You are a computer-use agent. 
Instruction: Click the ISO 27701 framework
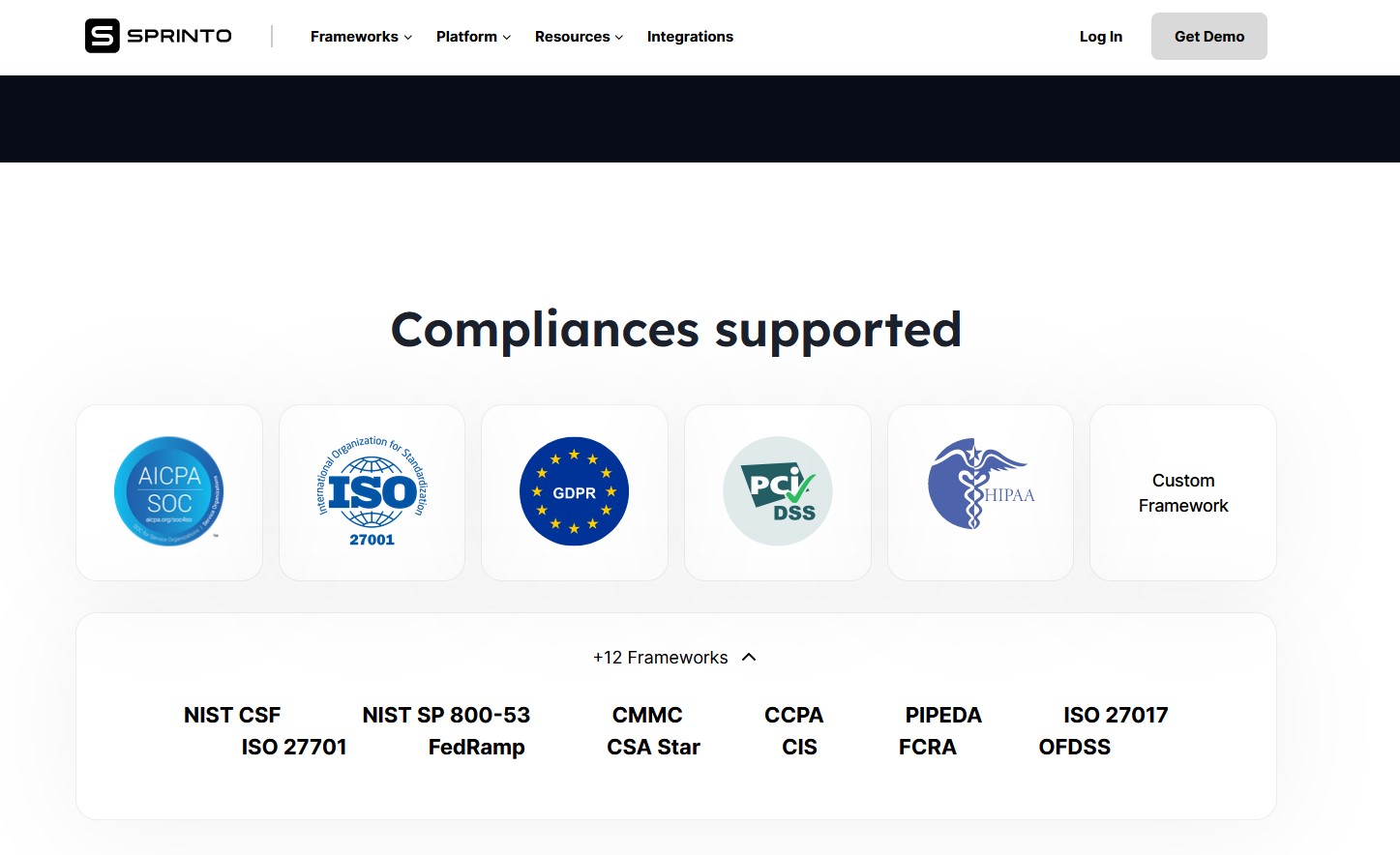coord(294,747)
